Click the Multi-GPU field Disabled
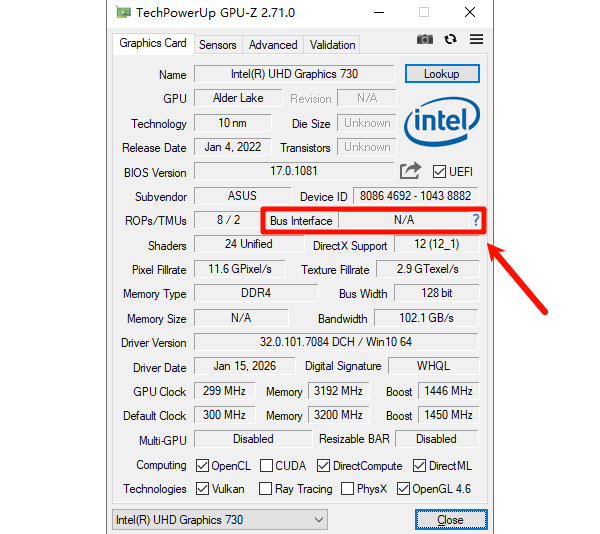Image resolution: width=600 pixels, height=534 pixels. pos(253,439)
